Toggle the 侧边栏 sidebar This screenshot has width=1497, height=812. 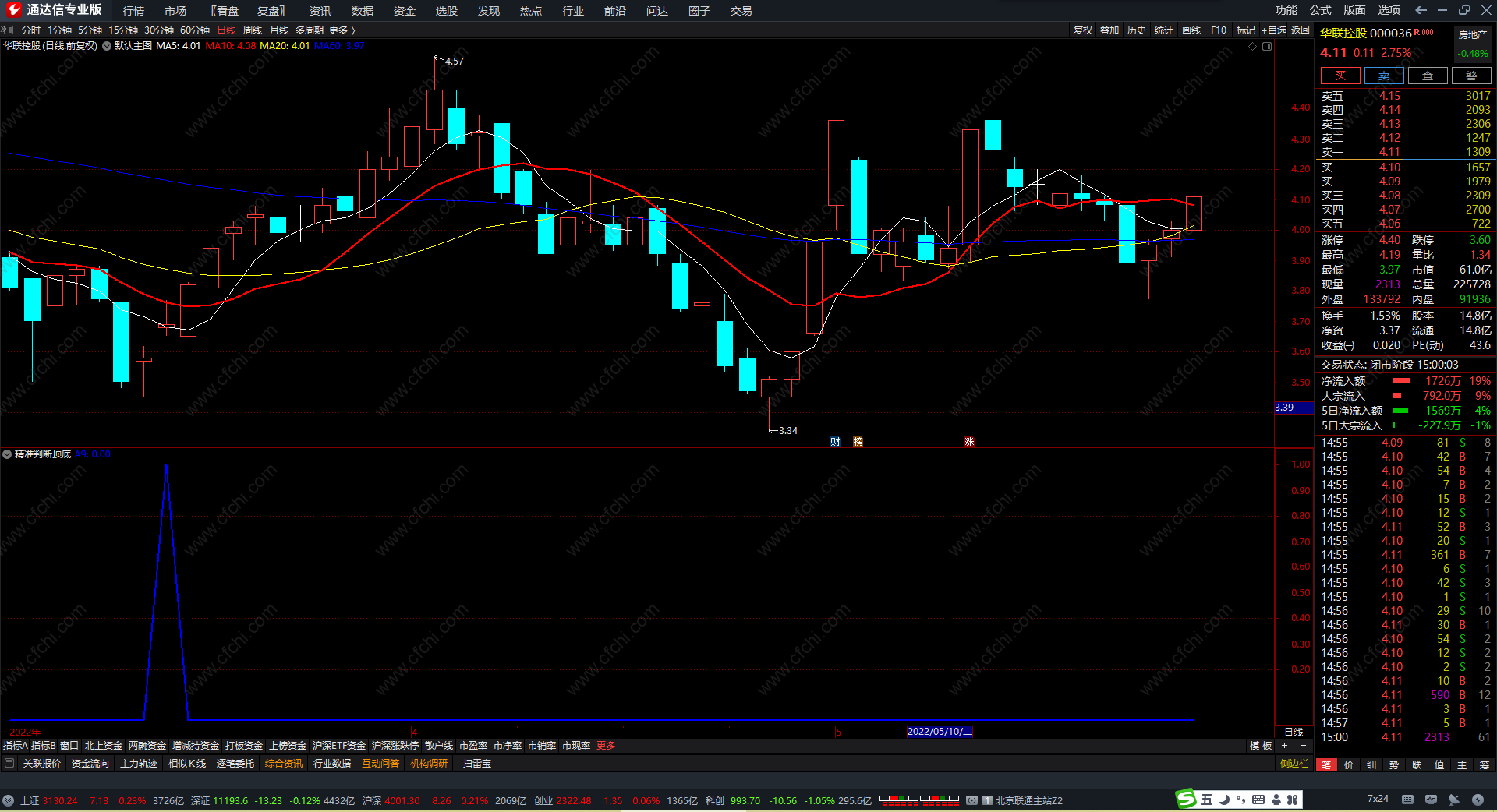click(x=1294, y=764)
